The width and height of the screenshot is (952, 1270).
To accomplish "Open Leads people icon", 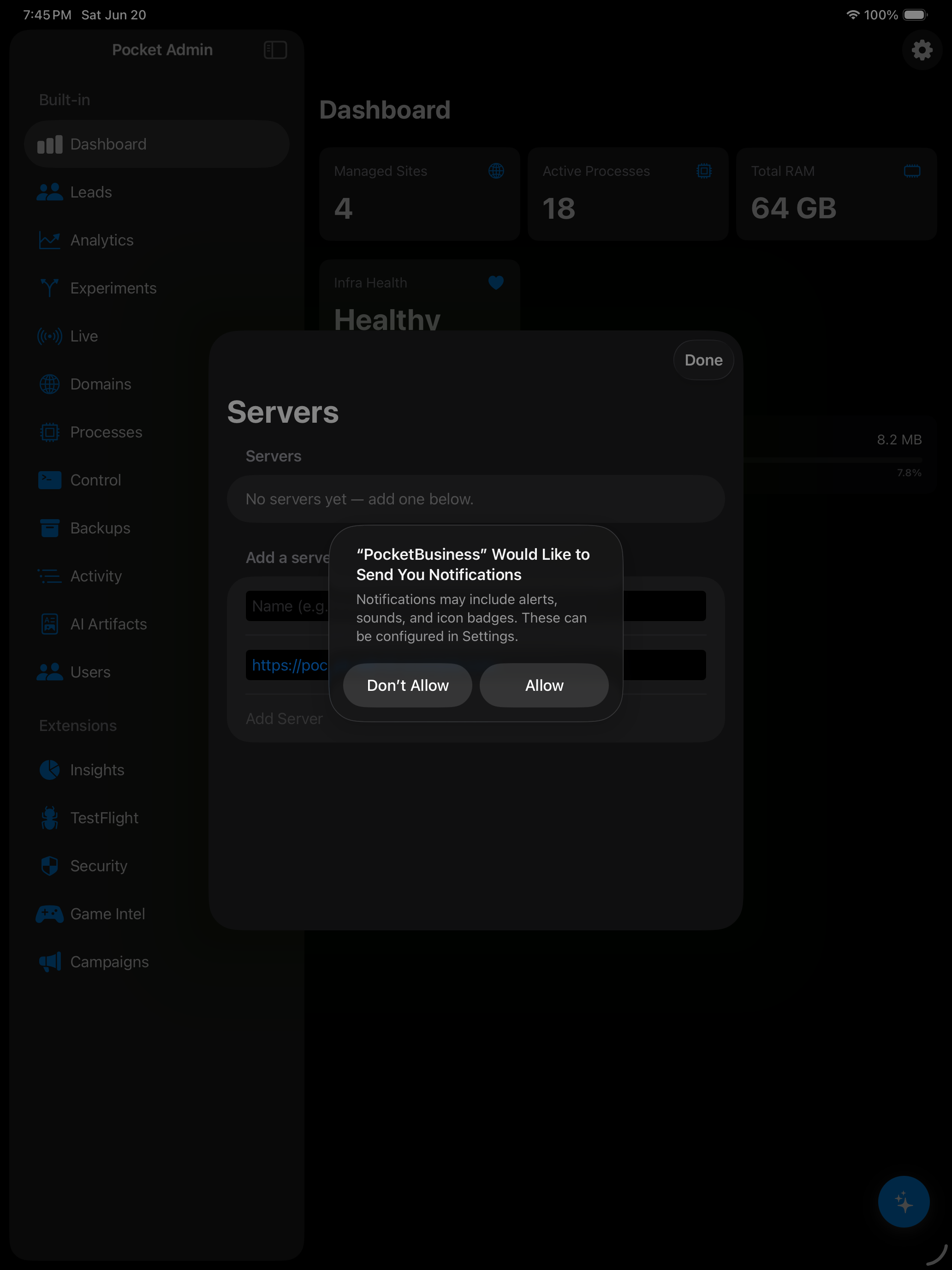I will pos(50,192).
